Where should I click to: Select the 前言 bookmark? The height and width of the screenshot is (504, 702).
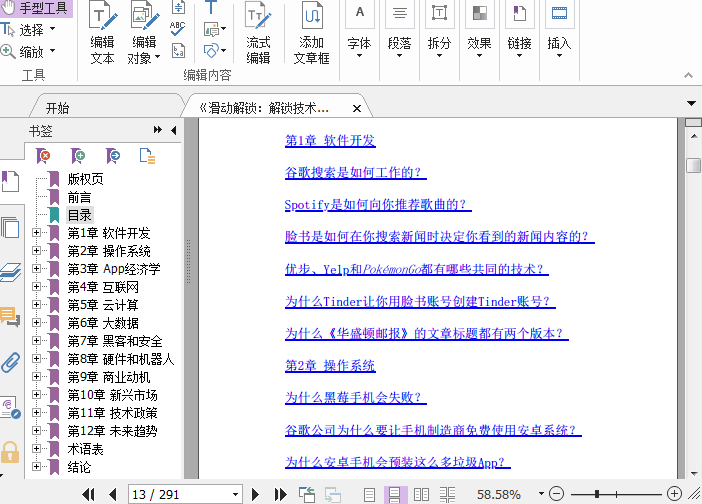79,197
